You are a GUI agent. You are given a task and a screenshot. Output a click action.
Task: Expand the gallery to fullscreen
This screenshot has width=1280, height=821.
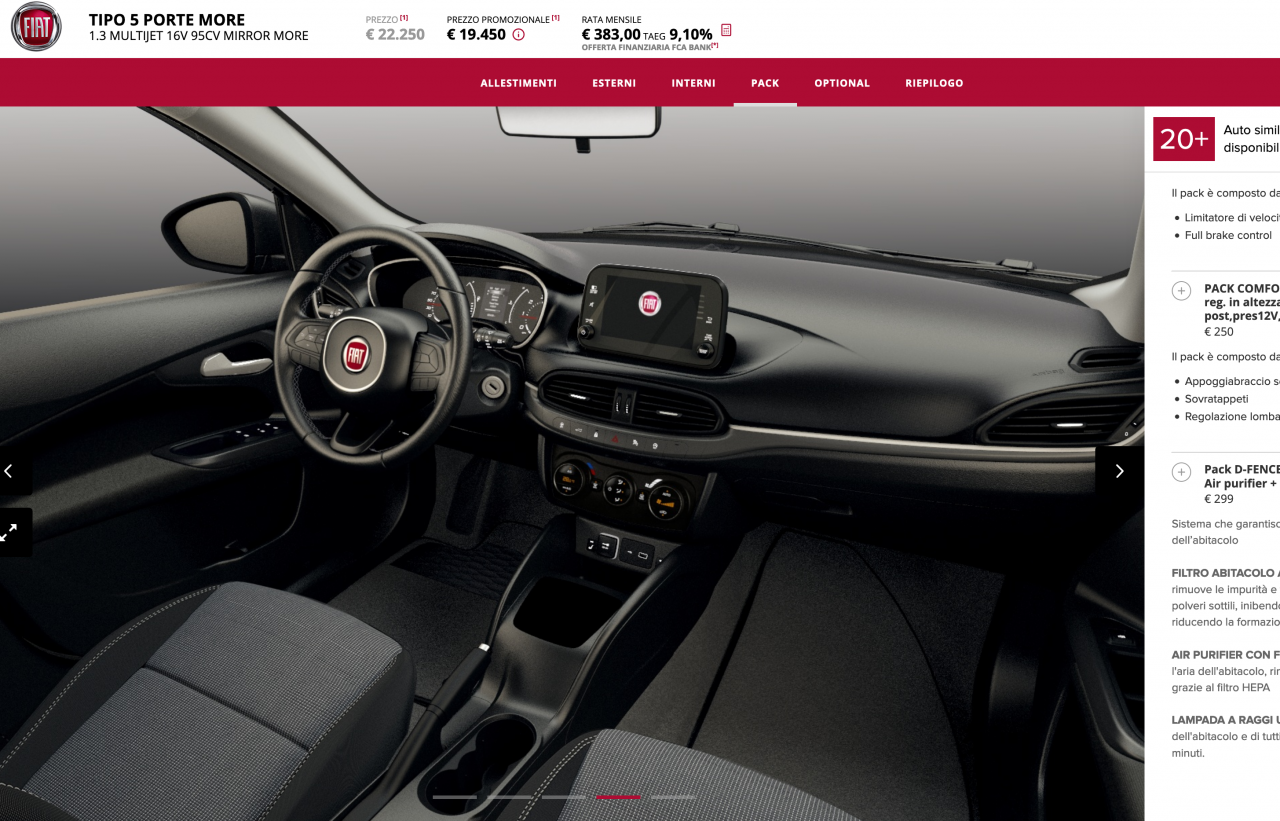coord(9,533)
